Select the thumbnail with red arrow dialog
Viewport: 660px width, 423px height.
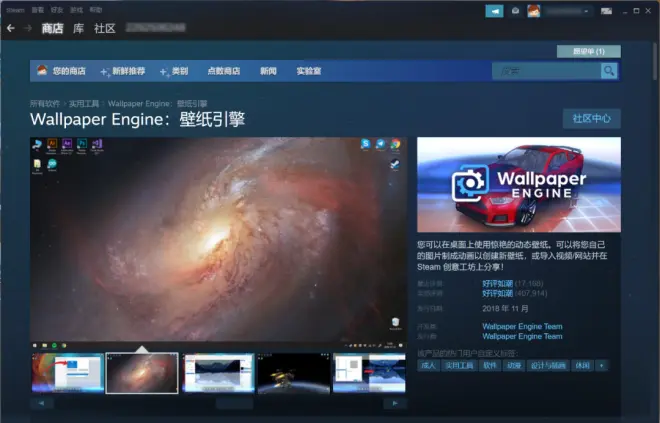68,373
